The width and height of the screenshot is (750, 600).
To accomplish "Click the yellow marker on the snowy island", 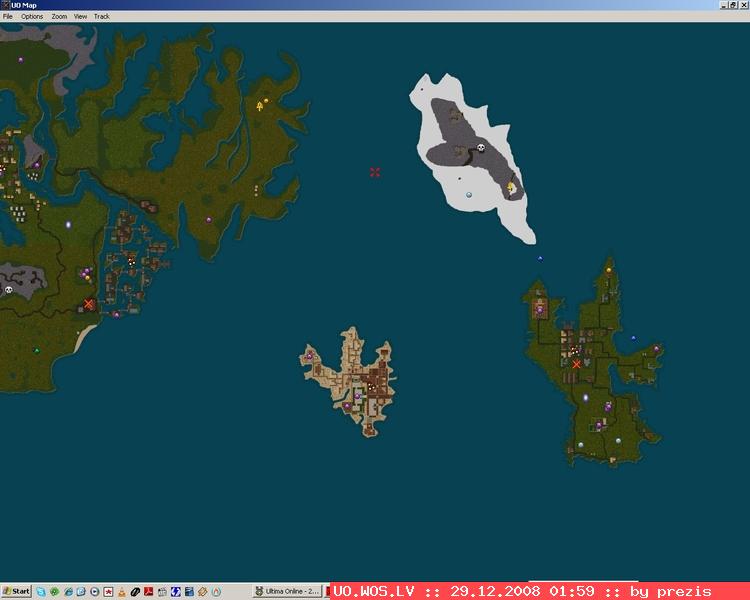I will (511, 187).
